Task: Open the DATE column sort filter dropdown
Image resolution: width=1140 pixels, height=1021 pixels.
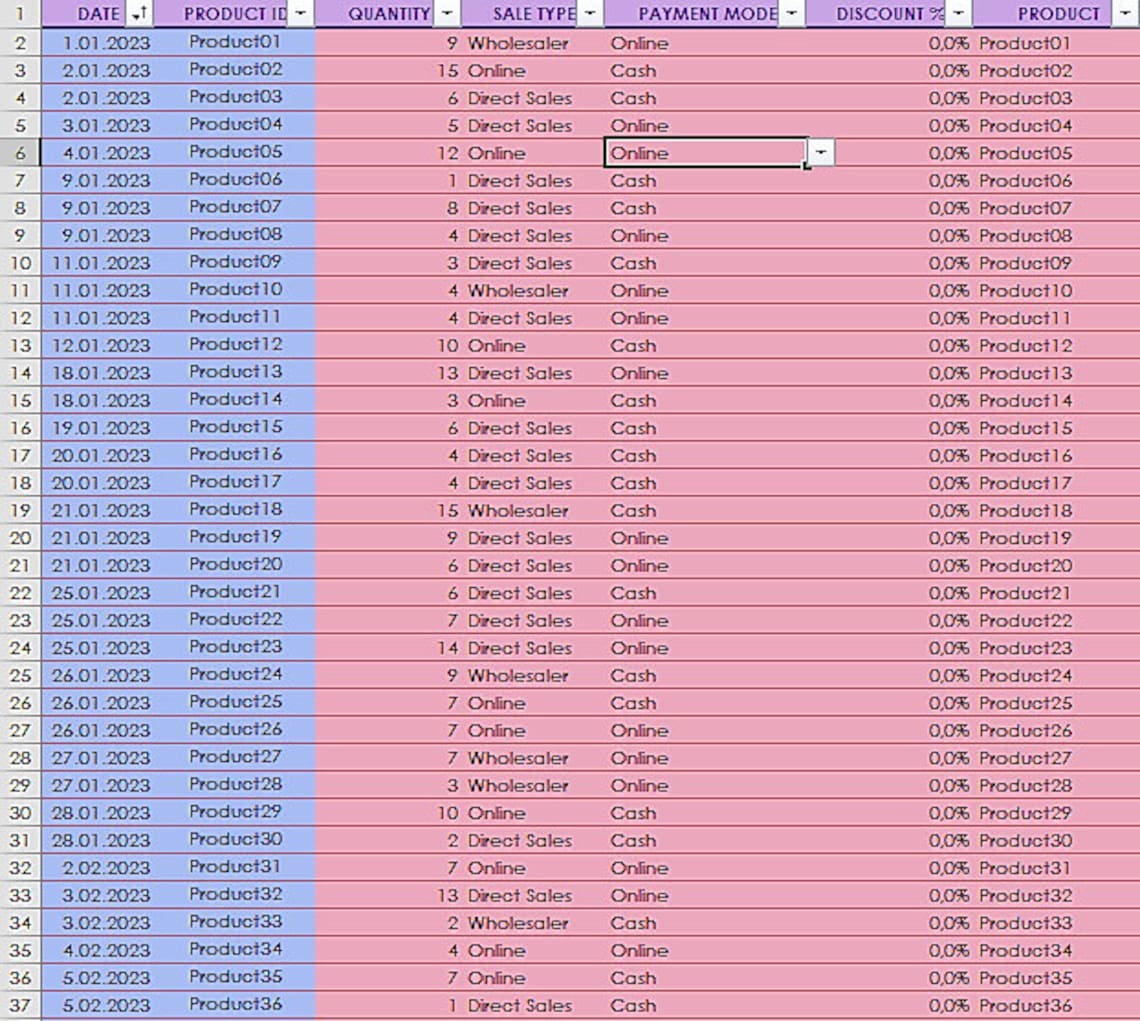Action: (139, 13)
